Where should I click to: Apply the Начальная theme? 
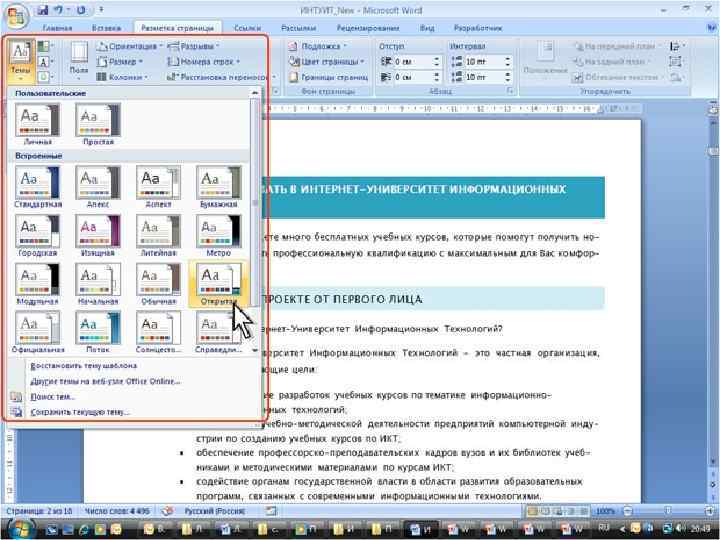point(98,284)
